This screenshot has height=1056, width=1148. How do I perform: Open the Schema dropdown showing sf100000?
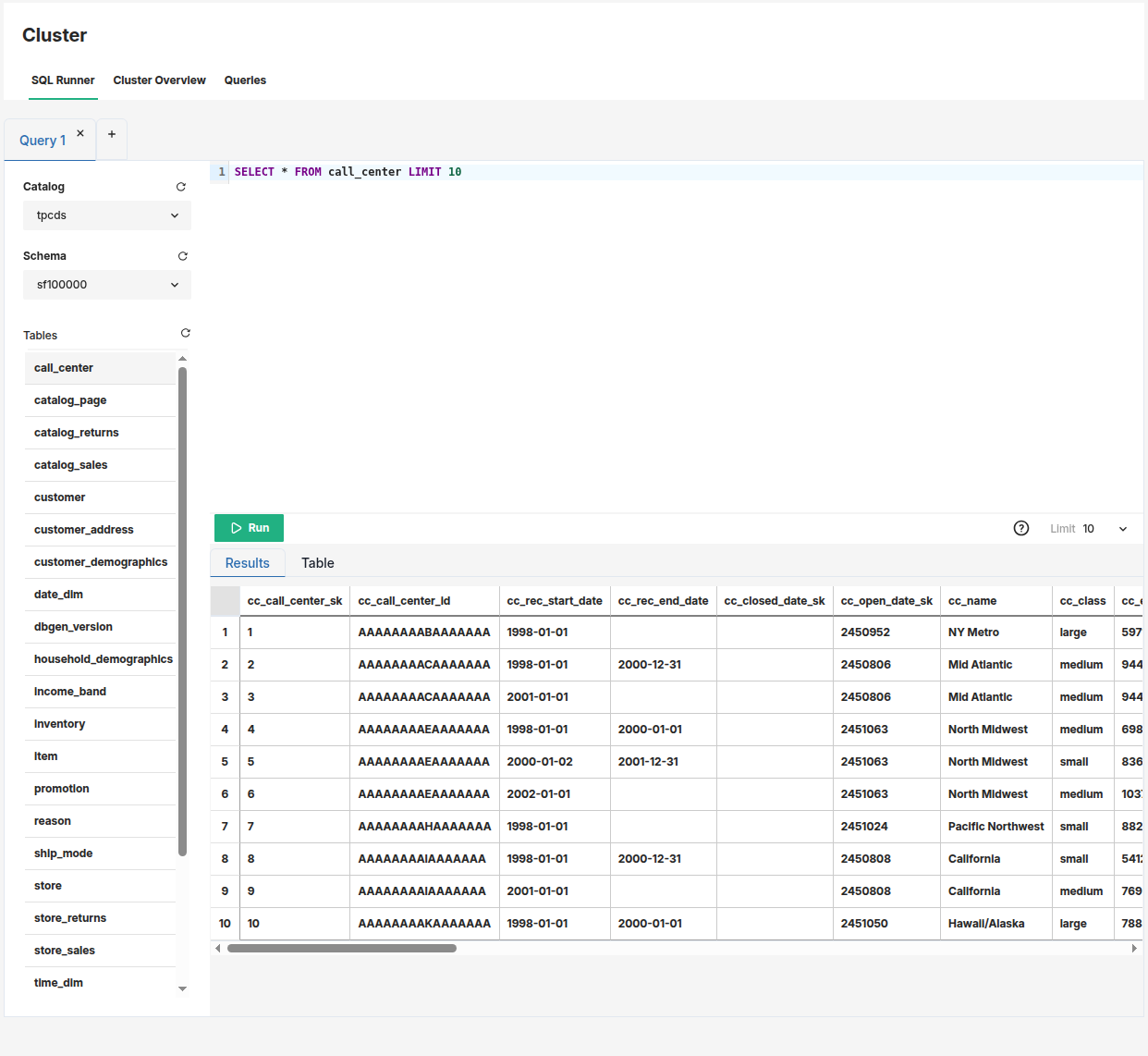tap(106, 285)
